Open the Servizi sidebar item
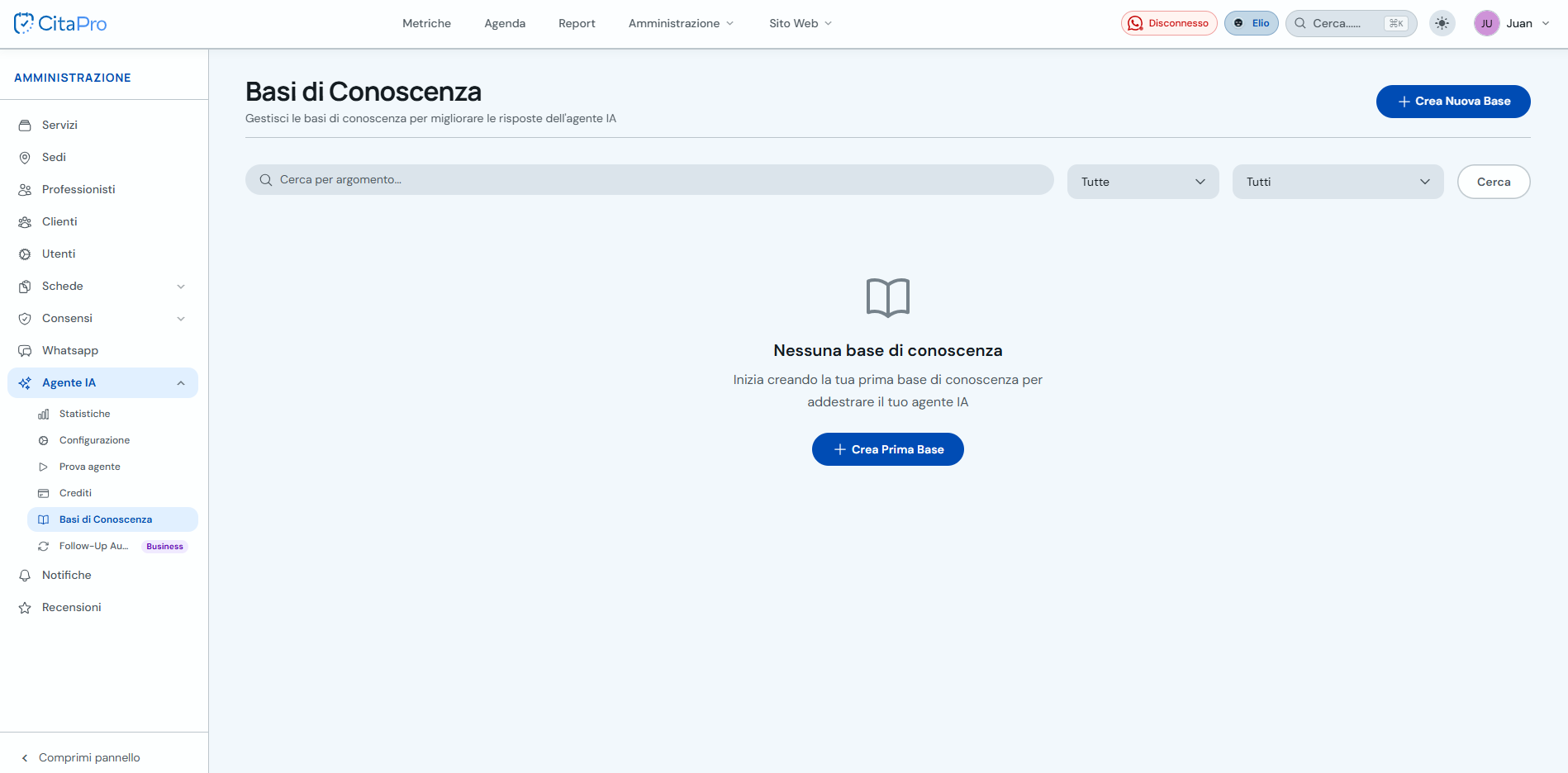 tap(103, 125)
